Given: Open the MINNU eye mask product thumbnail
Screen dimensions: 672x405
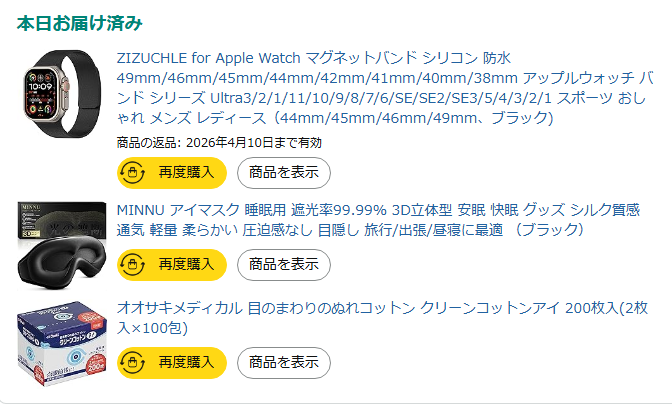Looking at the screenshot, I should tap(62, 240).
